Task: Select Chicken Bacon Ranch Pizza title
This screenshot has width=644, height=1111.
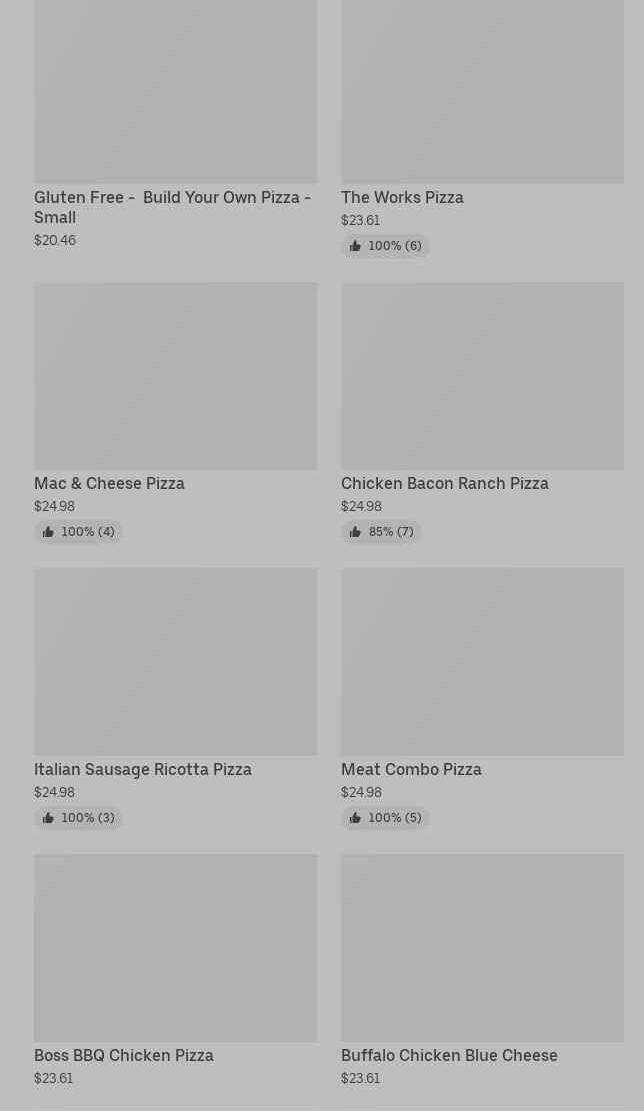Action: pyautogui.click(x=445, y=483)
